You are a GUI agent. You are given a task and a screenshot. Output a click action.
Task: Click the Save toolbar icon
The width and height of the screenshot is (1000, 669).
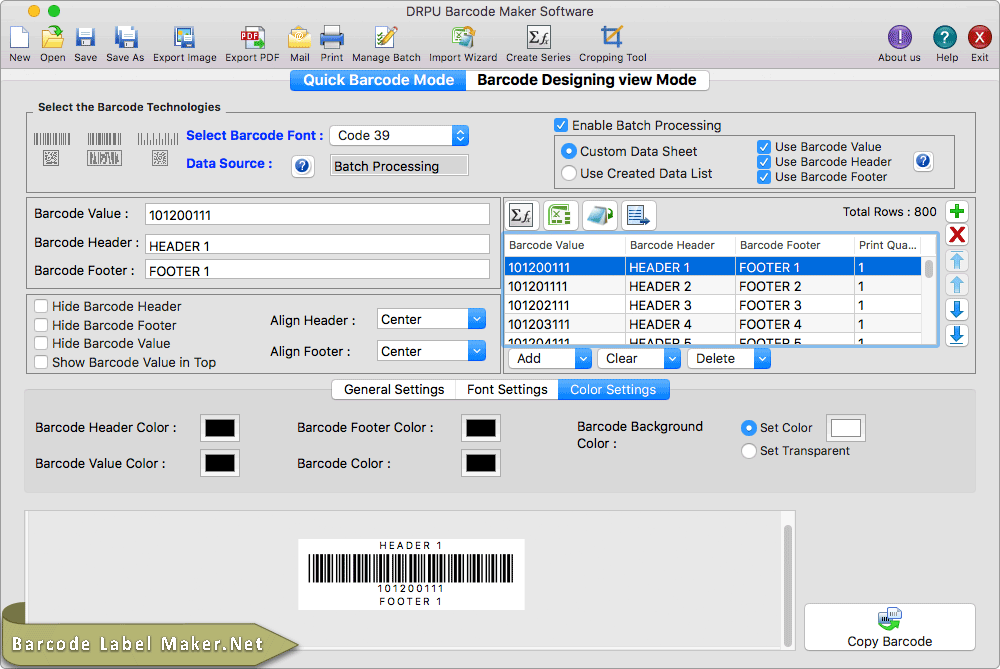85,38
